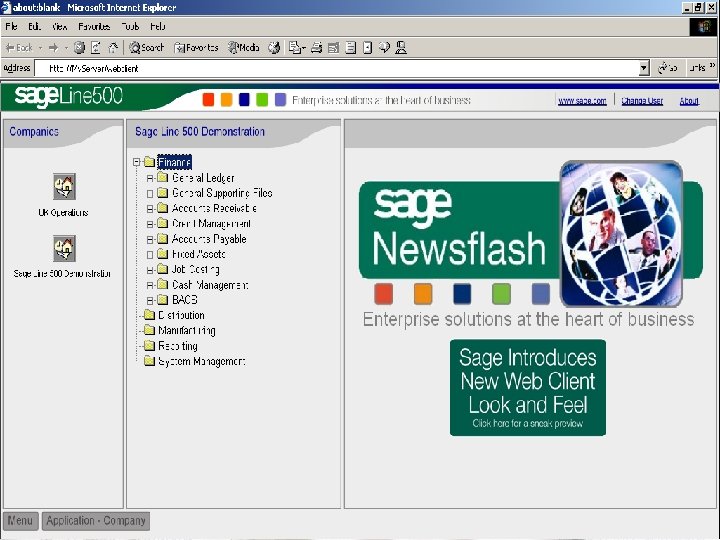Click the Edit page icon next to Print
The width and height of the screenshot is (720, 540).
[333, 47]
